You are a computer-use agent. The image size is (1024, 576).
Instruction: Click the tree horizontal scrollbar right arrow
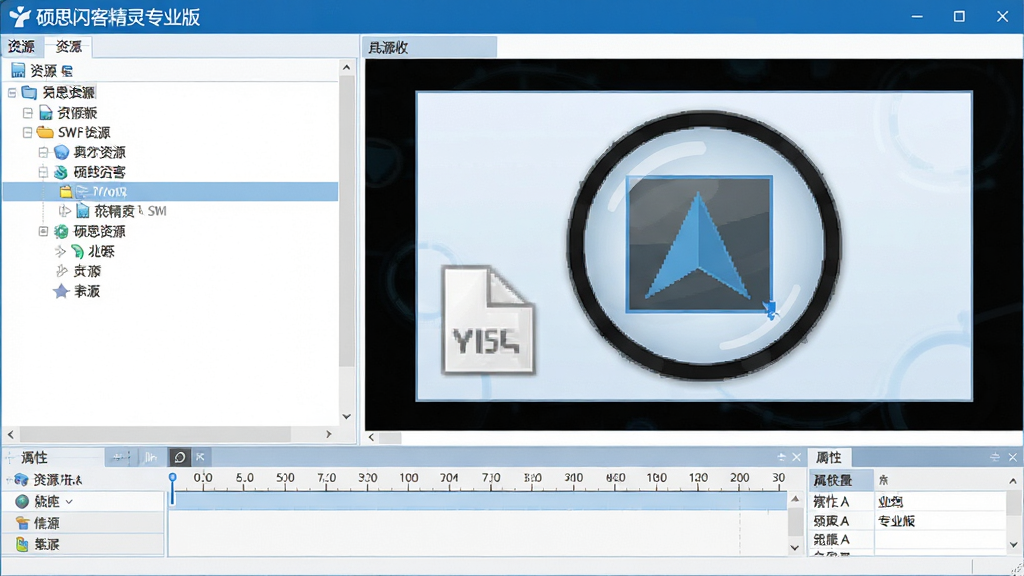[x=328, y=434]
